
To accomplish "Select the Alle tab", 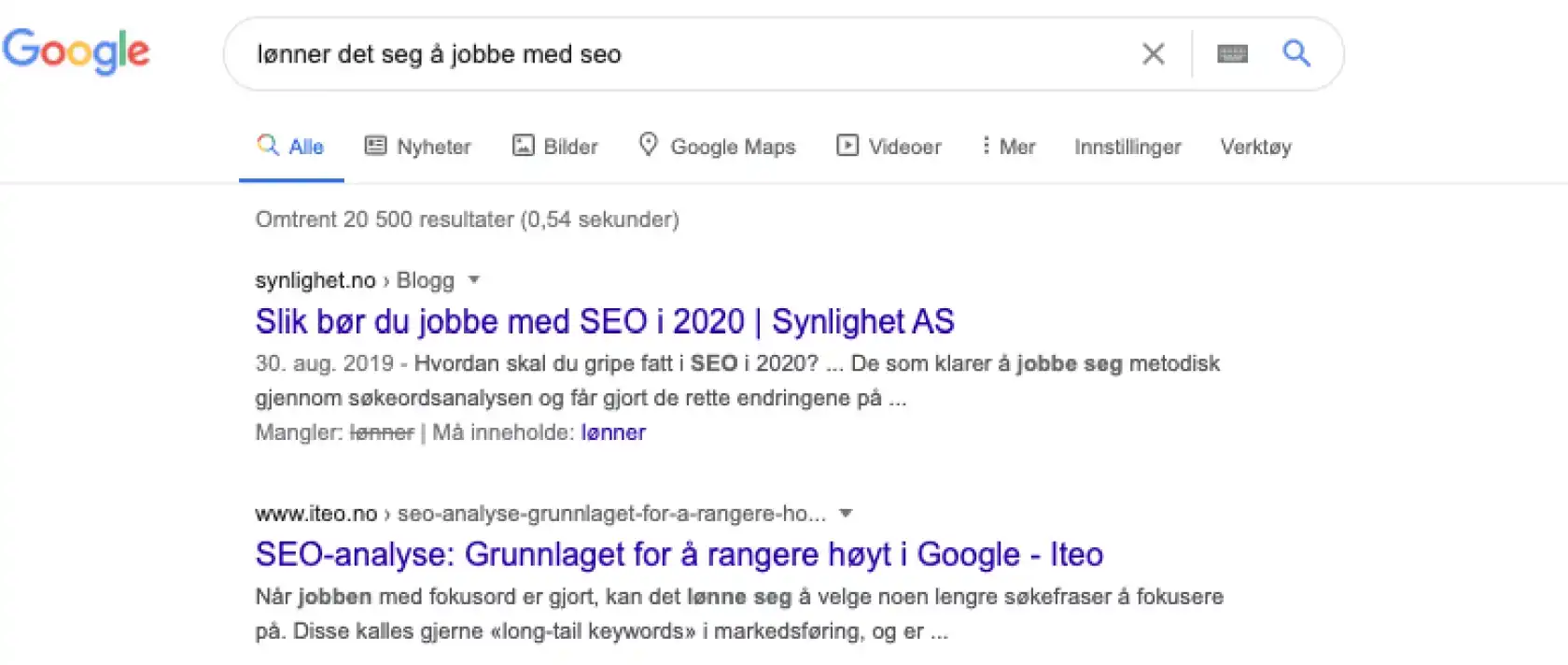I will [x=290, y=147].
